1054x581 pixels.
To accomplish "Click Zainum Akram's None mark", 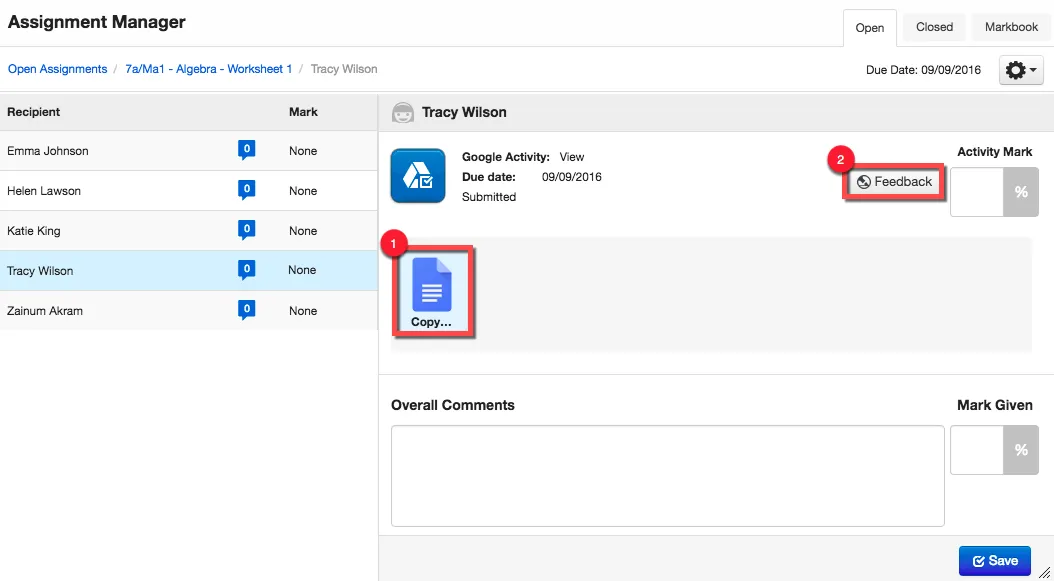I will [303, 311].
